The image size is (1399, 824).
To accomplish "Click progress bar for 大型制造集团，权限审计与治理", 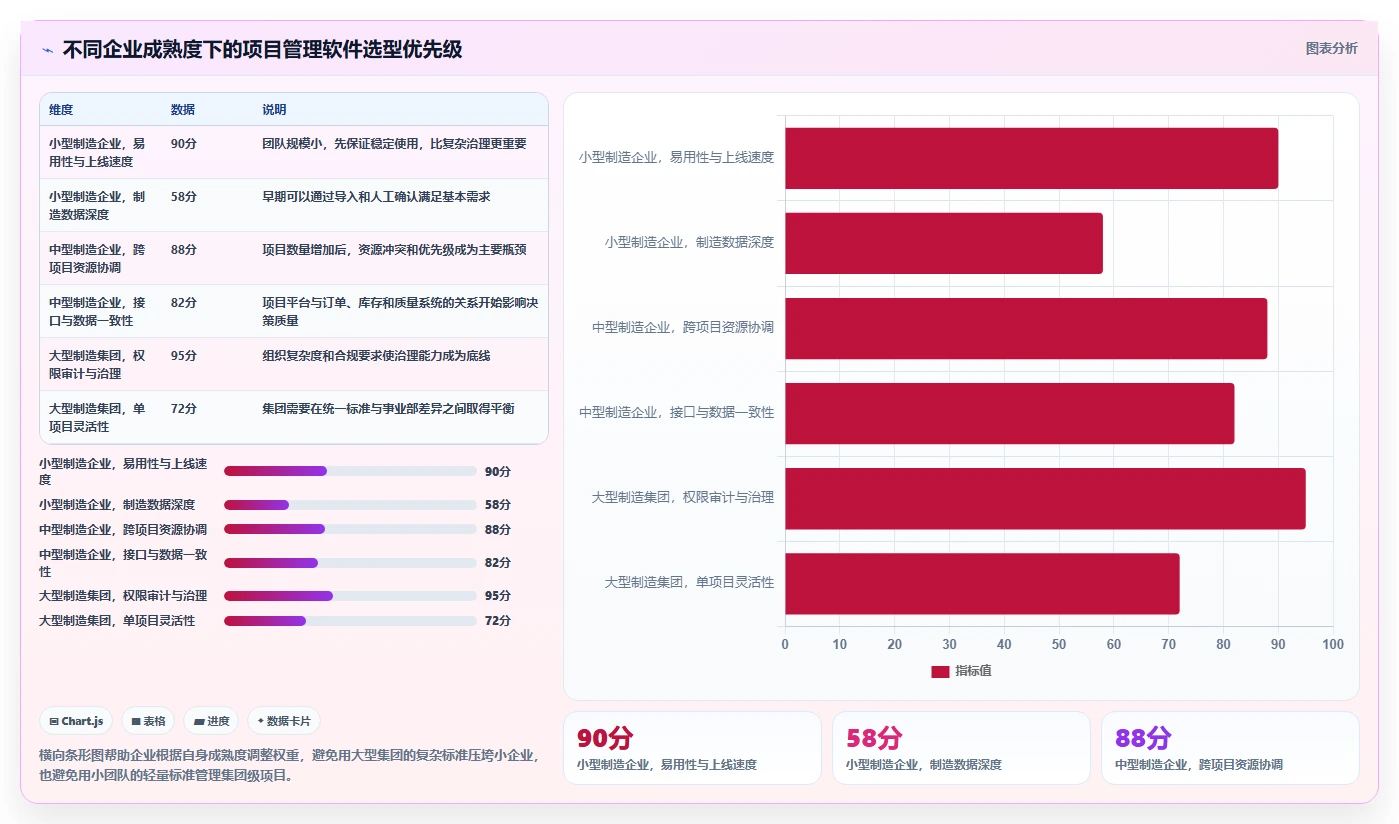I will (350, 596).
